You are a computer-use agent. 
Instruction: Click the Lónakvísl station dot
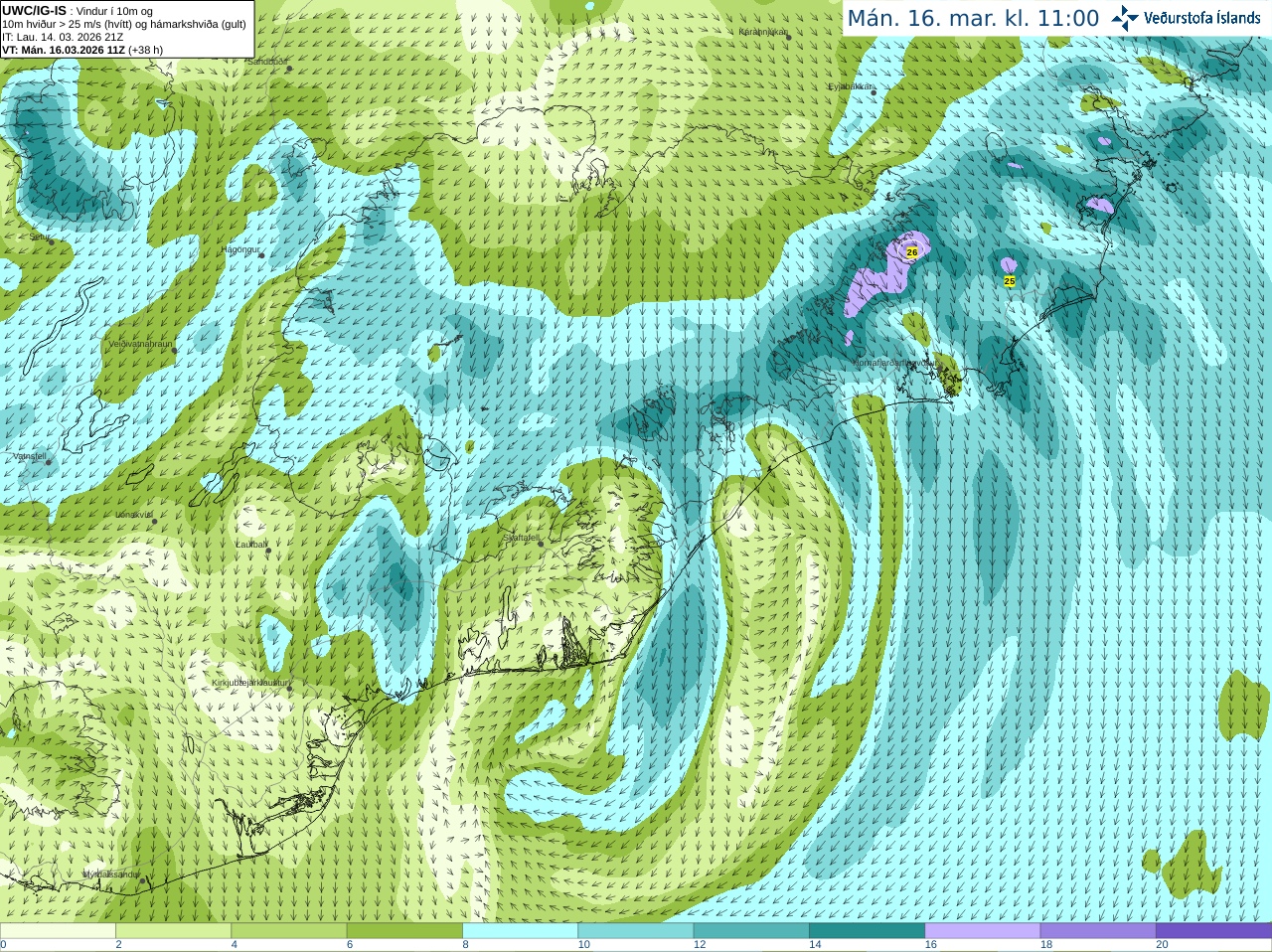tap(154, 521)
